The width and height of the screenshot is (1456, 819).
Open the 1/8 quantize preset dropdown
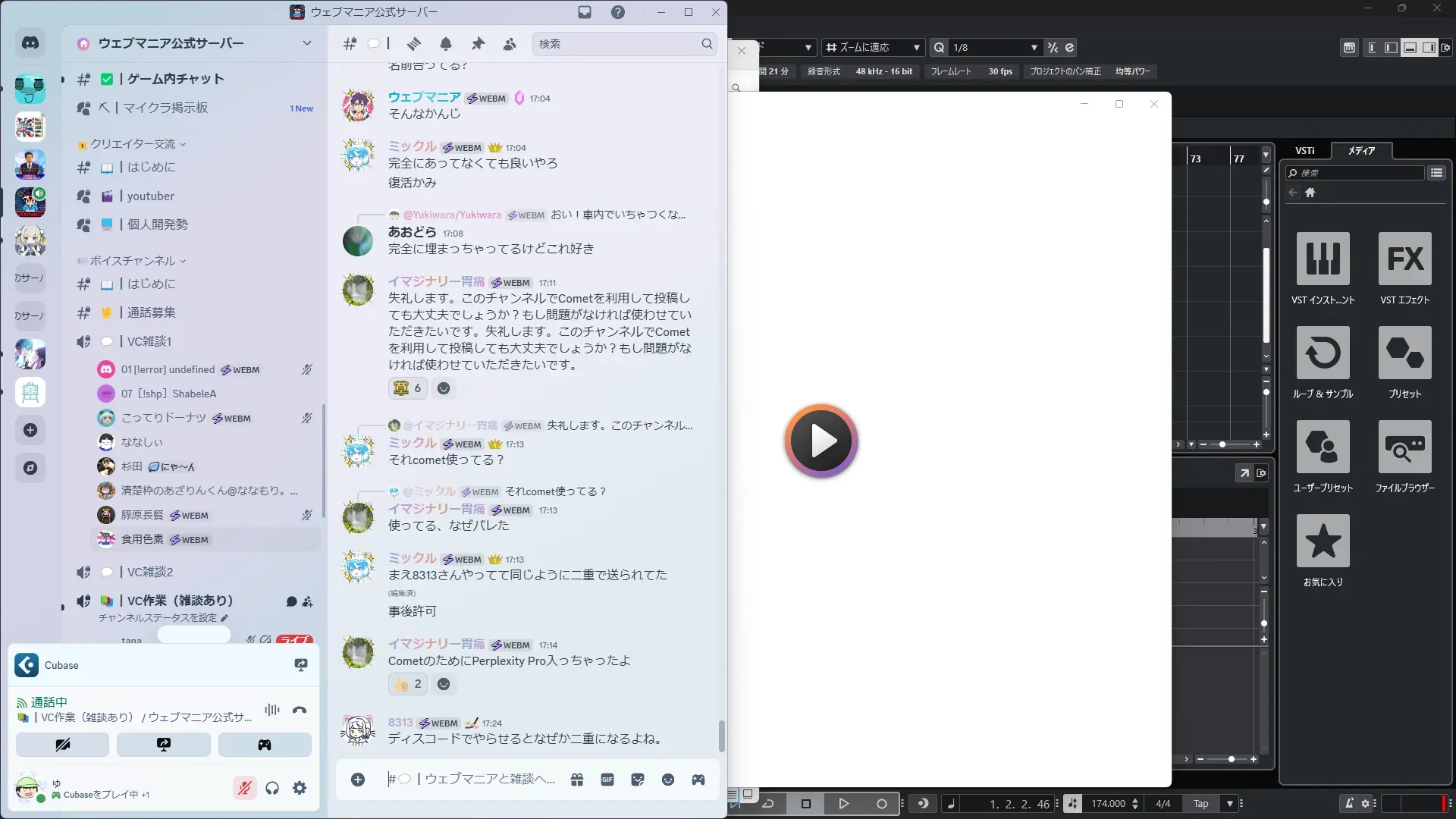1034,47
